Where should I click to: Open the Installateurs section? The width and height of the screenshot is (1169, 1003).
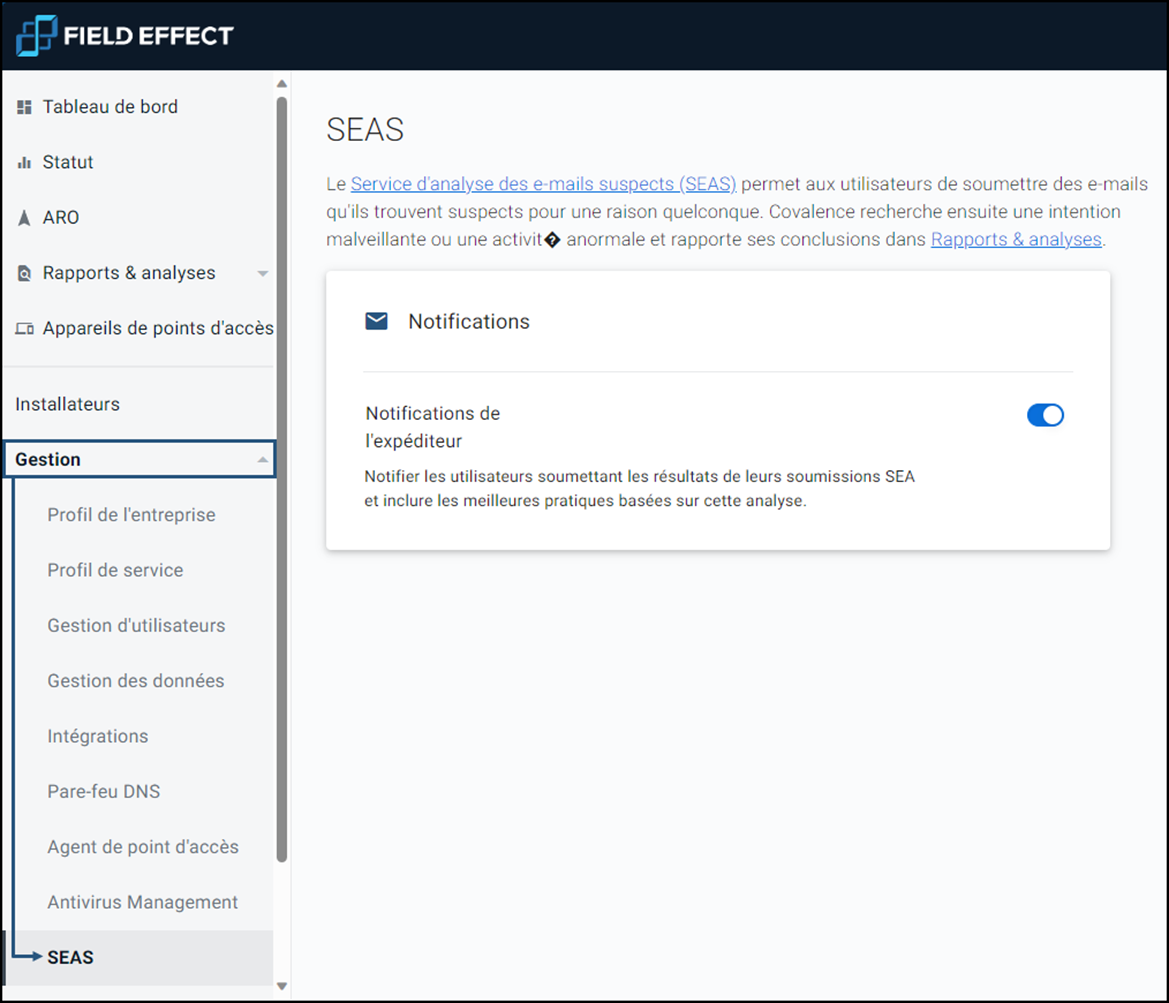[68, 404]
